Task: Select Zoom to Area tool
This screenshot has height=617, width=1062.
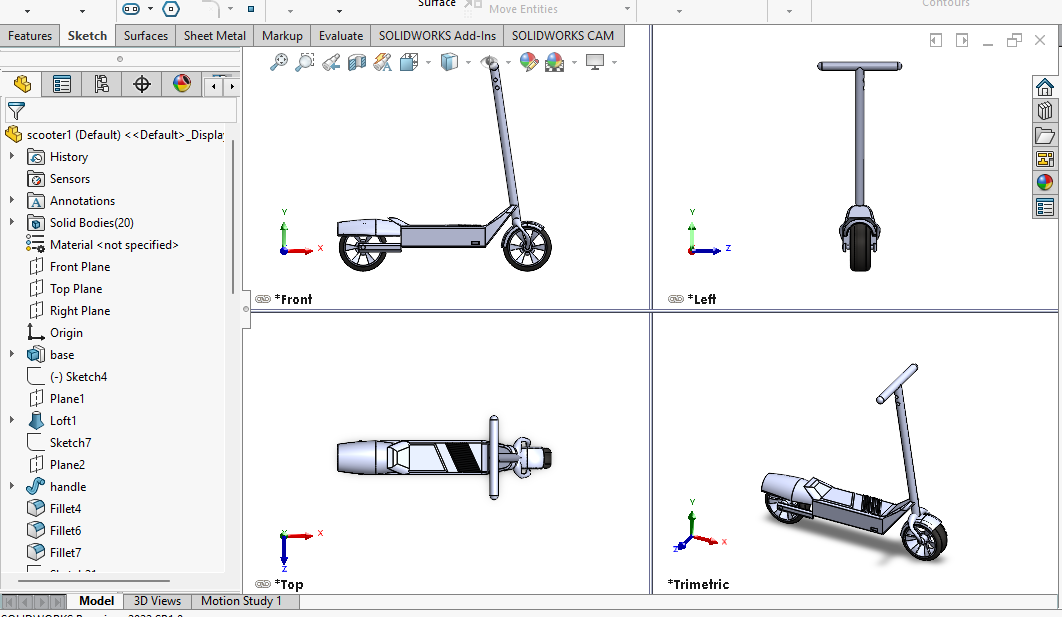Action: pyautogui.click(x=305, y=62)
